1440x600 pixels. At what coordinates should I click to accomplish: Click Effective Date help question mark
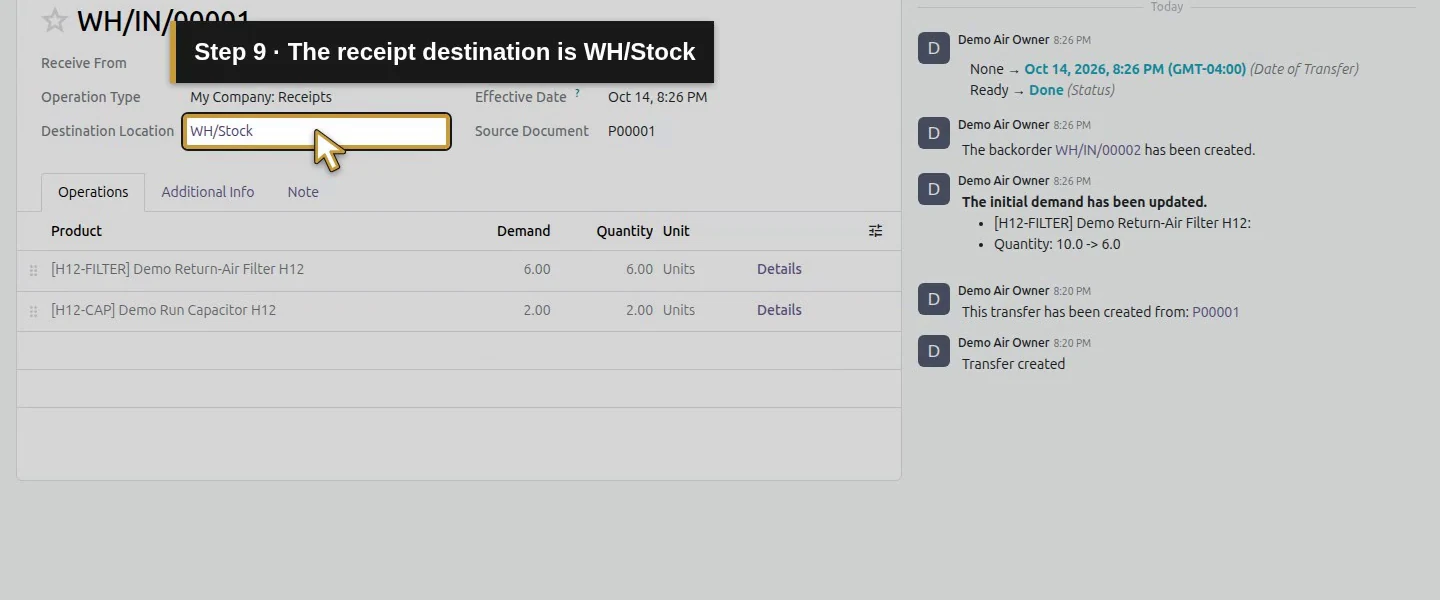tap(577, 93)
